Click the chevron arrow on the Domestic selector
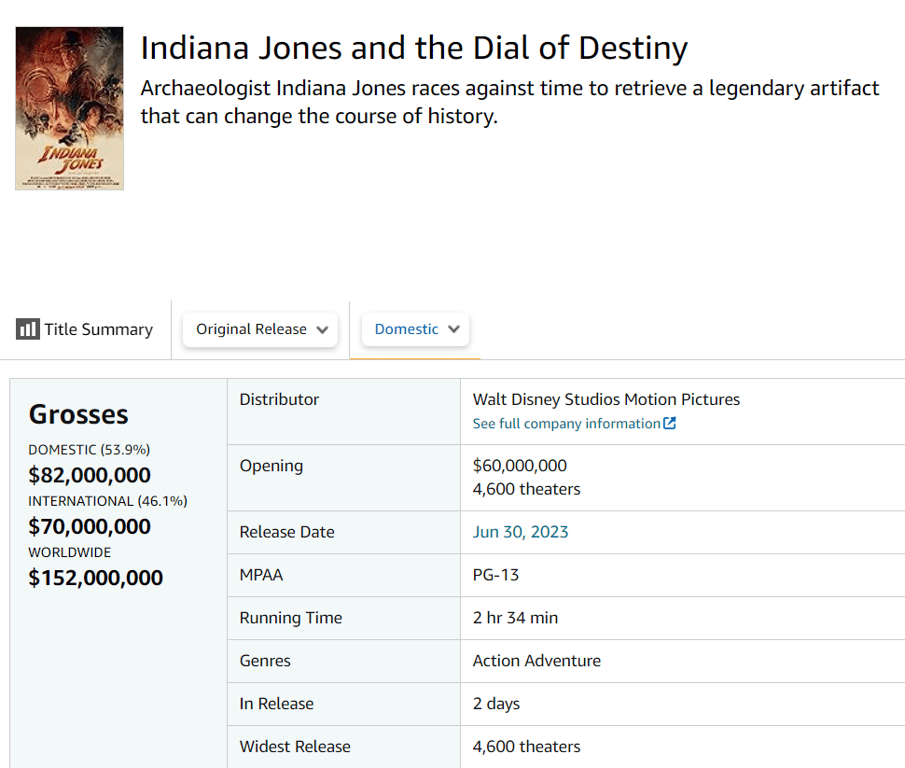Viewport: 905px width, 768px height. click(454, 329)
